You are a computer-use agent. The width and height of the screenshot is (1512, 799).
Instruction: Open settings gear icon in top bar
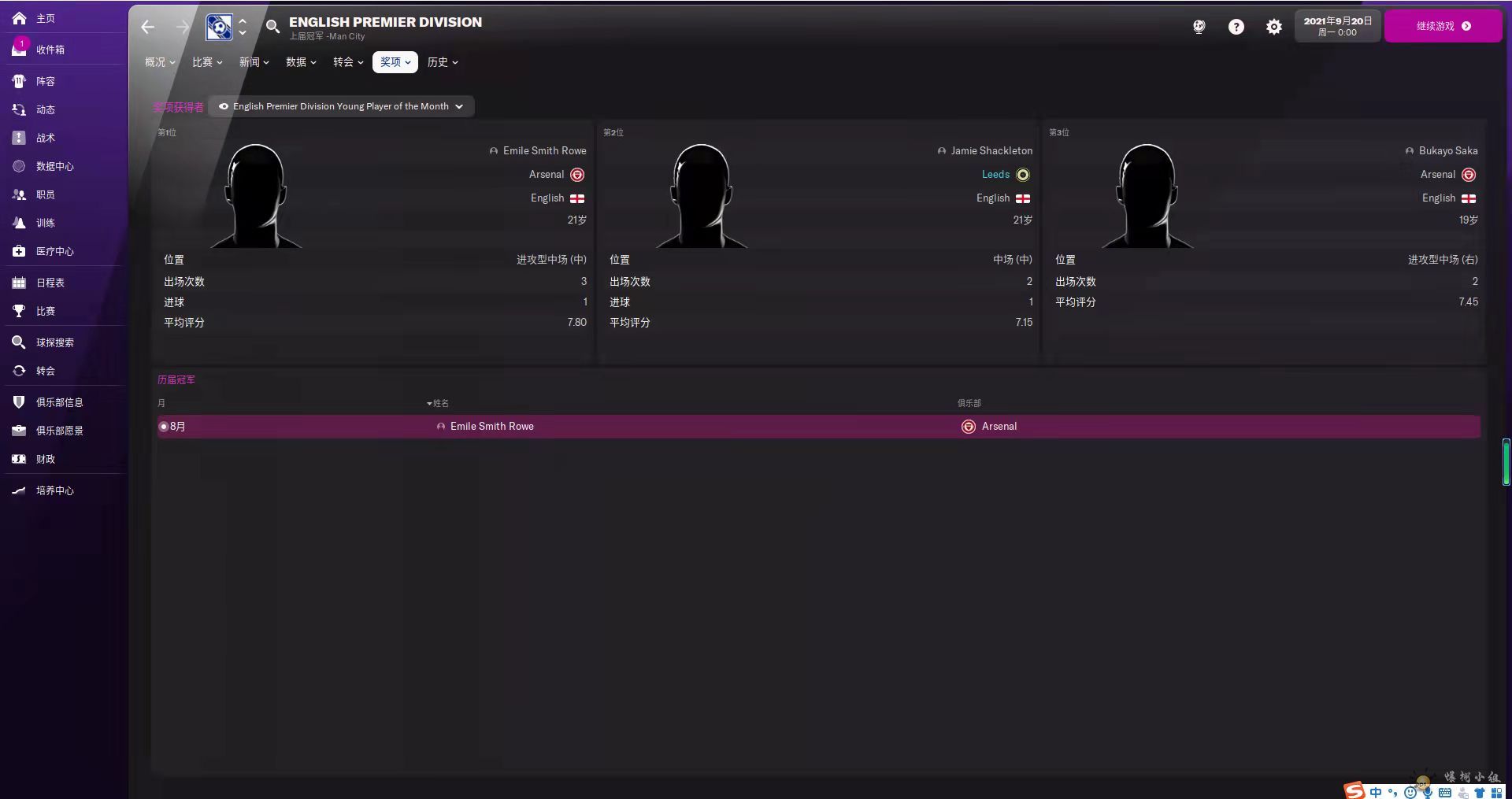coord(1274,27)
